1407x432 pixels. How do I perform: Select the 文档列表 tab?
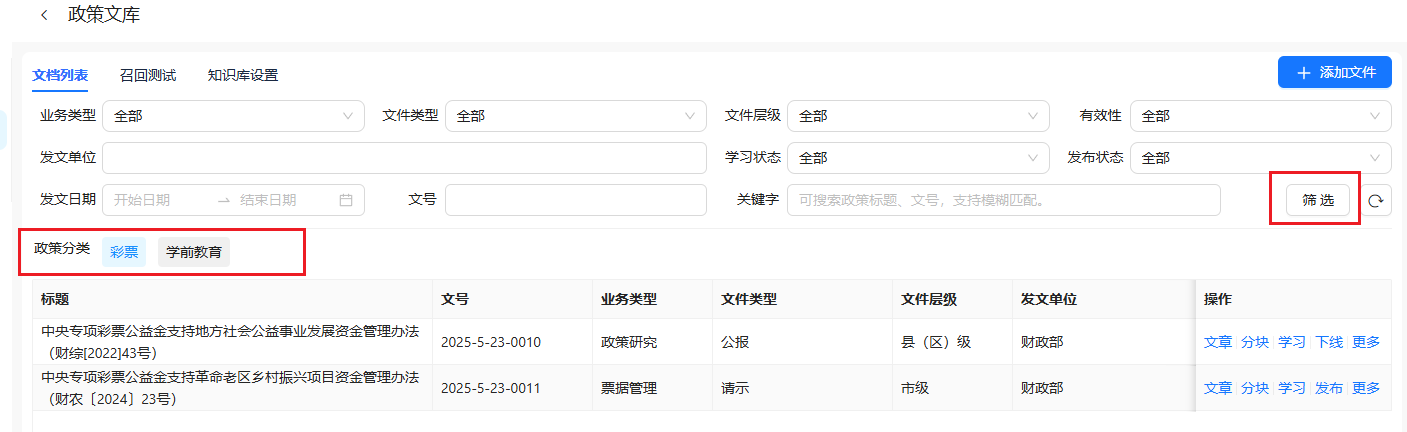click(60, 75)
